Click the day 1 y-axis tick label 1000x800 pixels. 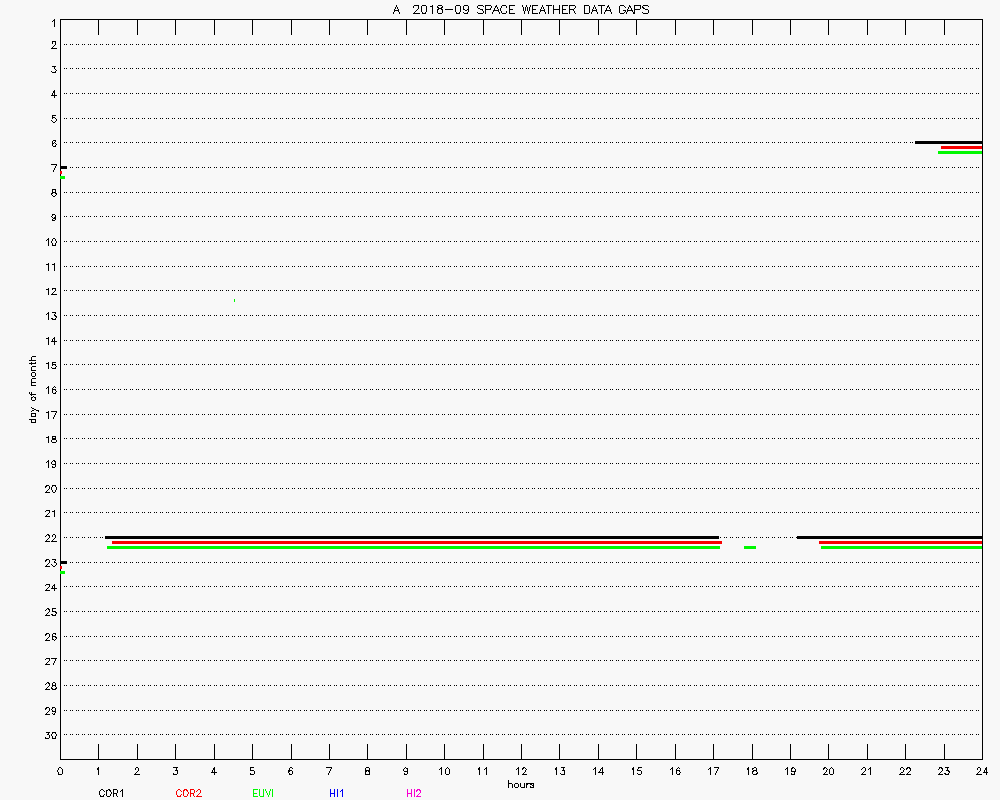click(51, 20)
